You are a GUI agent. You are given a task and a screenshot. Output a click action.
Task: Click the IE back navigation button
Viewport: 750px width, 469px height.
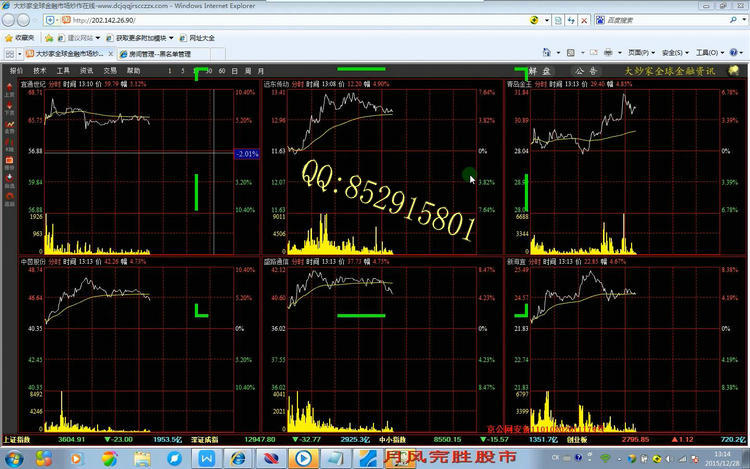point(12,20)
